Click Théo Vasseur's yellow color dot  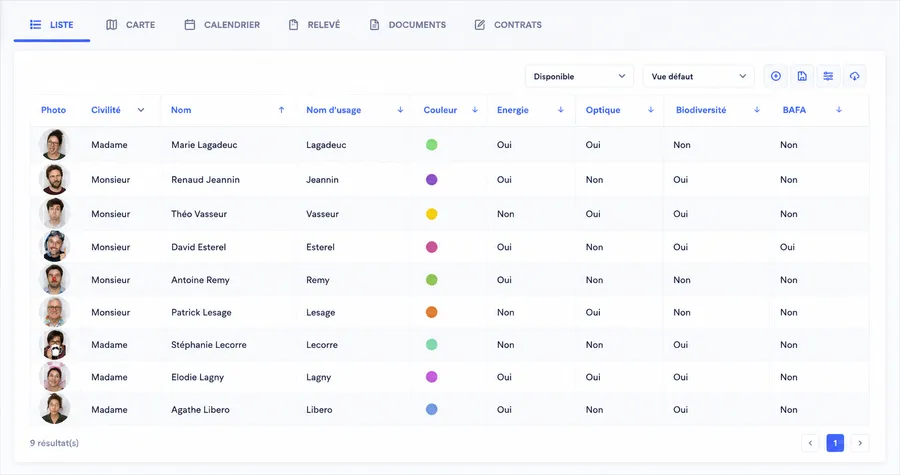[x=432, y=214]
